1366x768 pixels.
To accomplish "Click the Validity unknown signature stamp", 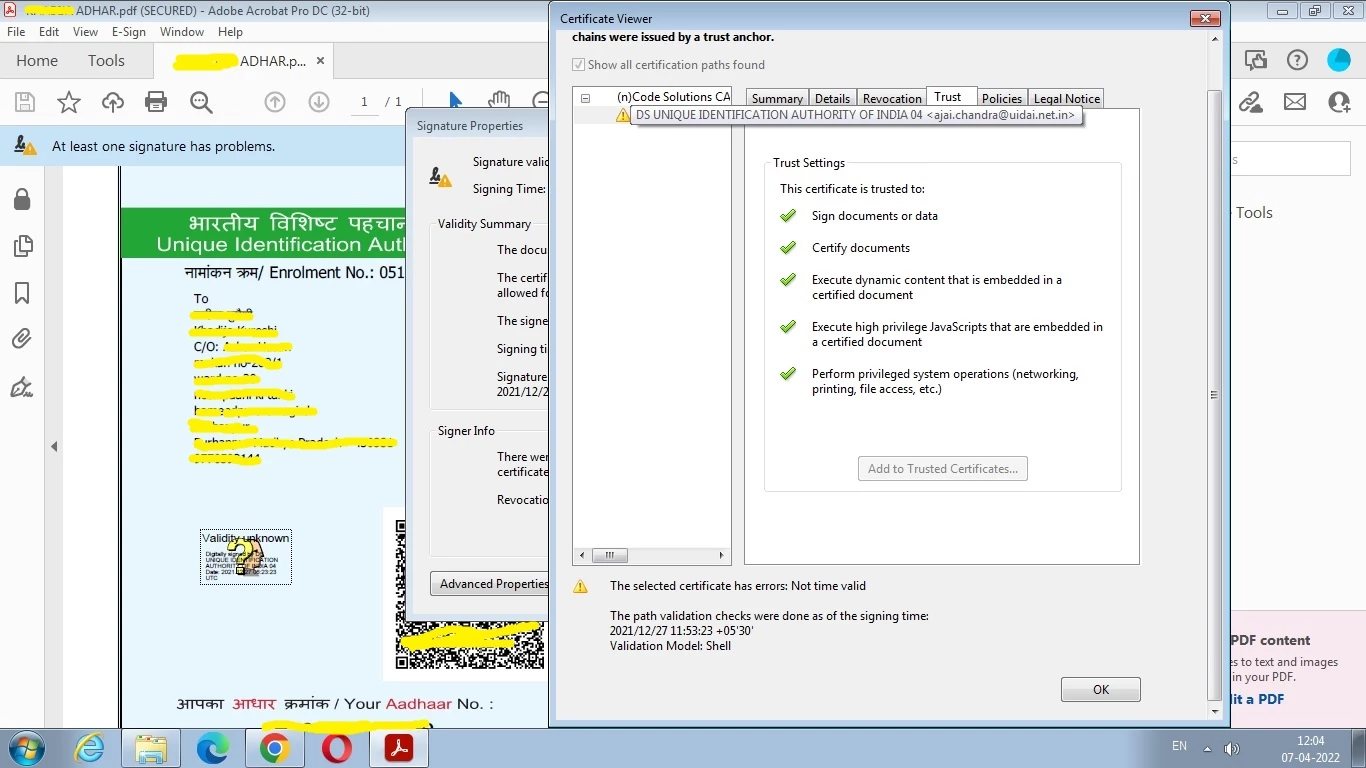I will click(x=246, y=557).
